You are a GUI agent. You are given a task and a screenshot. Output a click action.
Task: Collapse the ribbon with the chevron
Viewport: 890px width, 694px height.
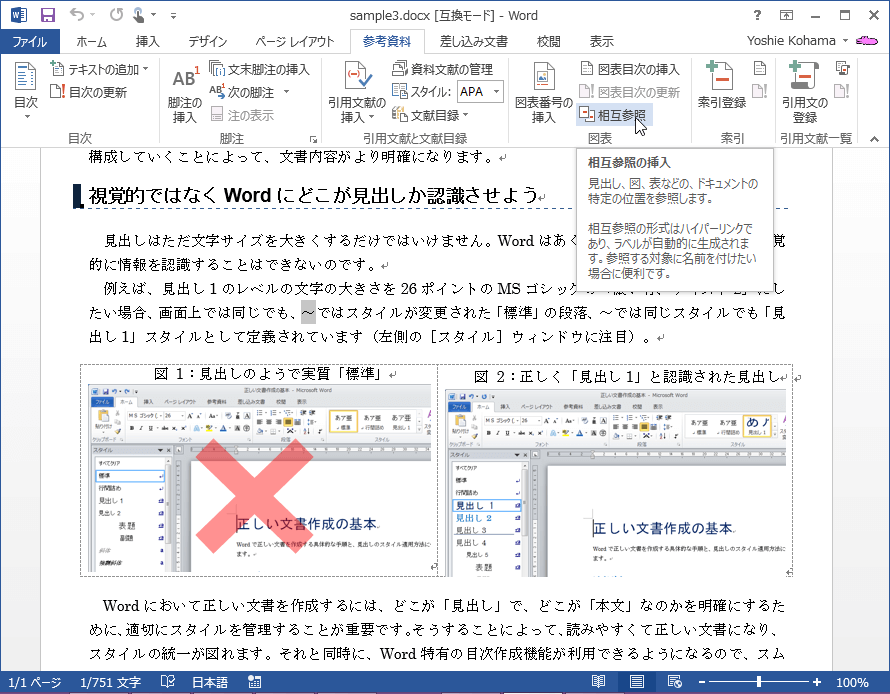click(875, 138)
